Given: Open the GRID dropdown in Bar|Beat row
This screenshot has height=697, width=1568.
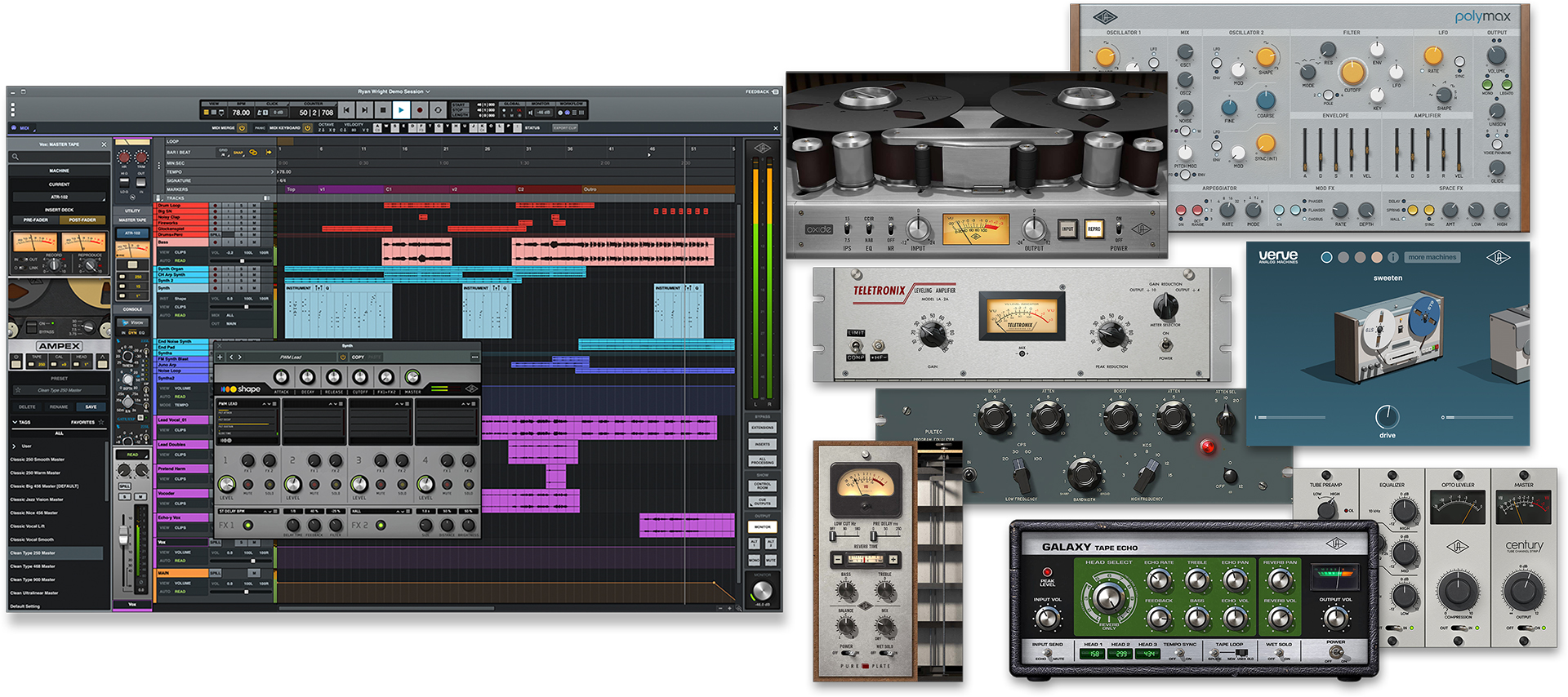Looking at the screenshot, I should point(223,153).
